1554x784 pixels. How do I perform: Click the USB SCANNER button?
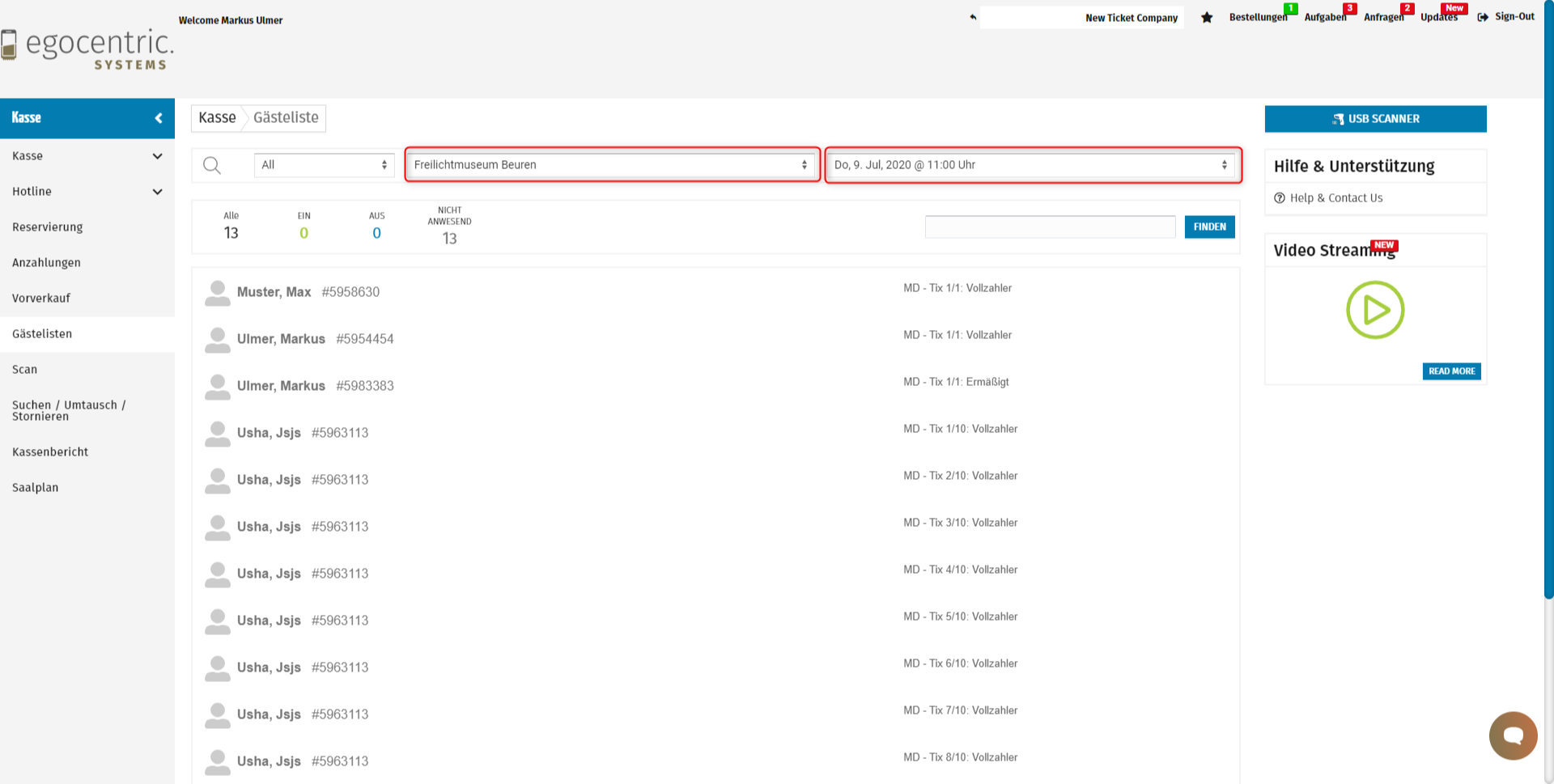point(1375,119)
